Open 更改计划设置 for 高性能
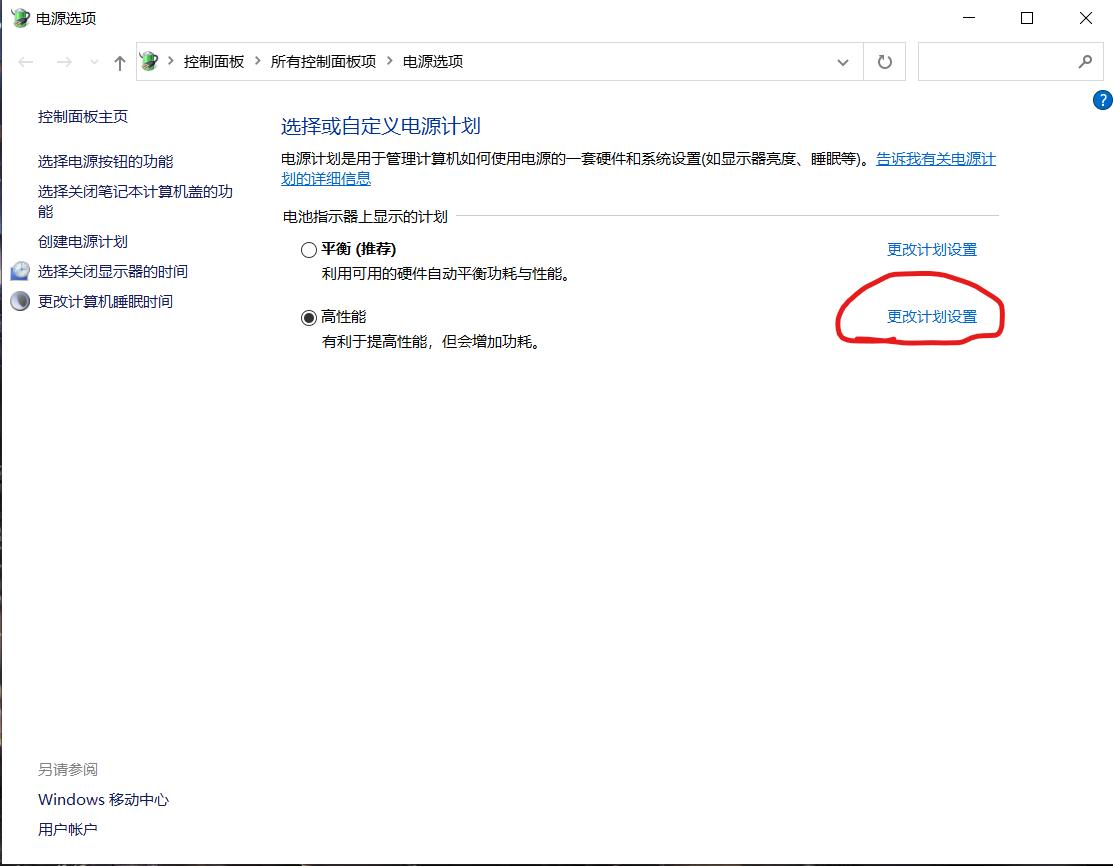The height and width of the screenshot is (866, 1113). click(x=933, y=315)
